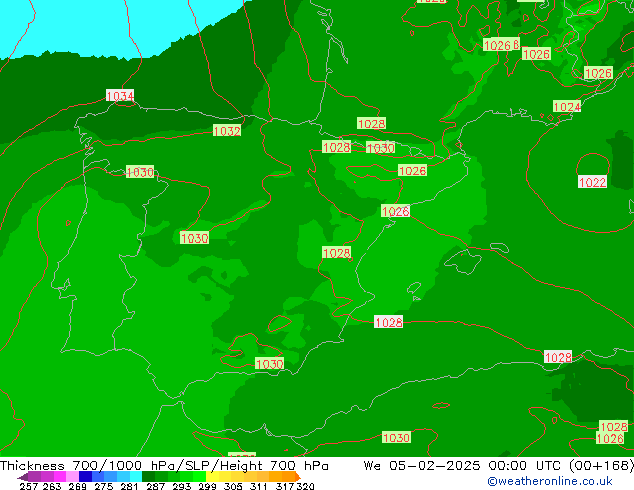This screenshot has width=634, height=490.
Task: Select the 1030 label beside the 1028 label
Action: (x=380, y=148)
